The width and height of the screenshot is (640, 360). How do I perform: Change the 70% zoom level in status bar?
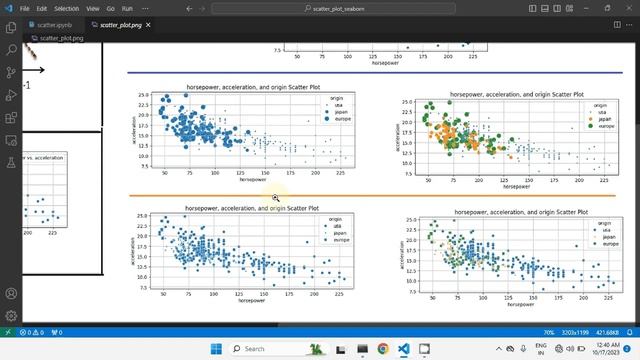pyautogui.click(x=549, y=332)
